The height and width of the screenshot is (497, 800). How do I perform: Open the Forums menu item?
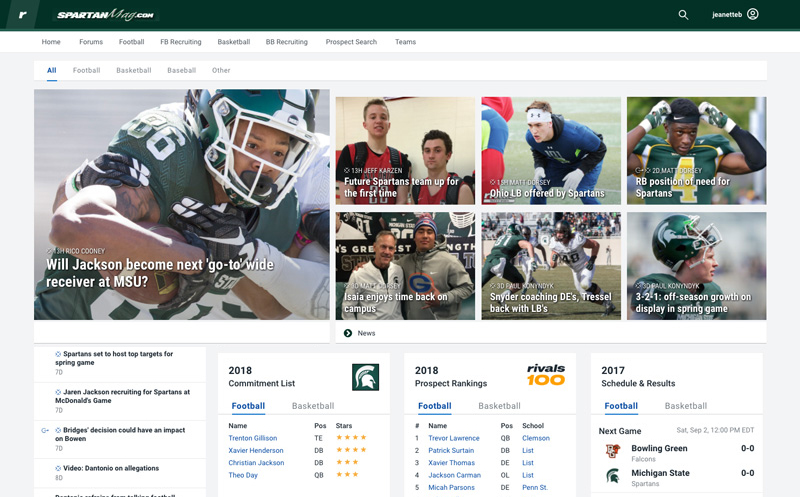91,42
